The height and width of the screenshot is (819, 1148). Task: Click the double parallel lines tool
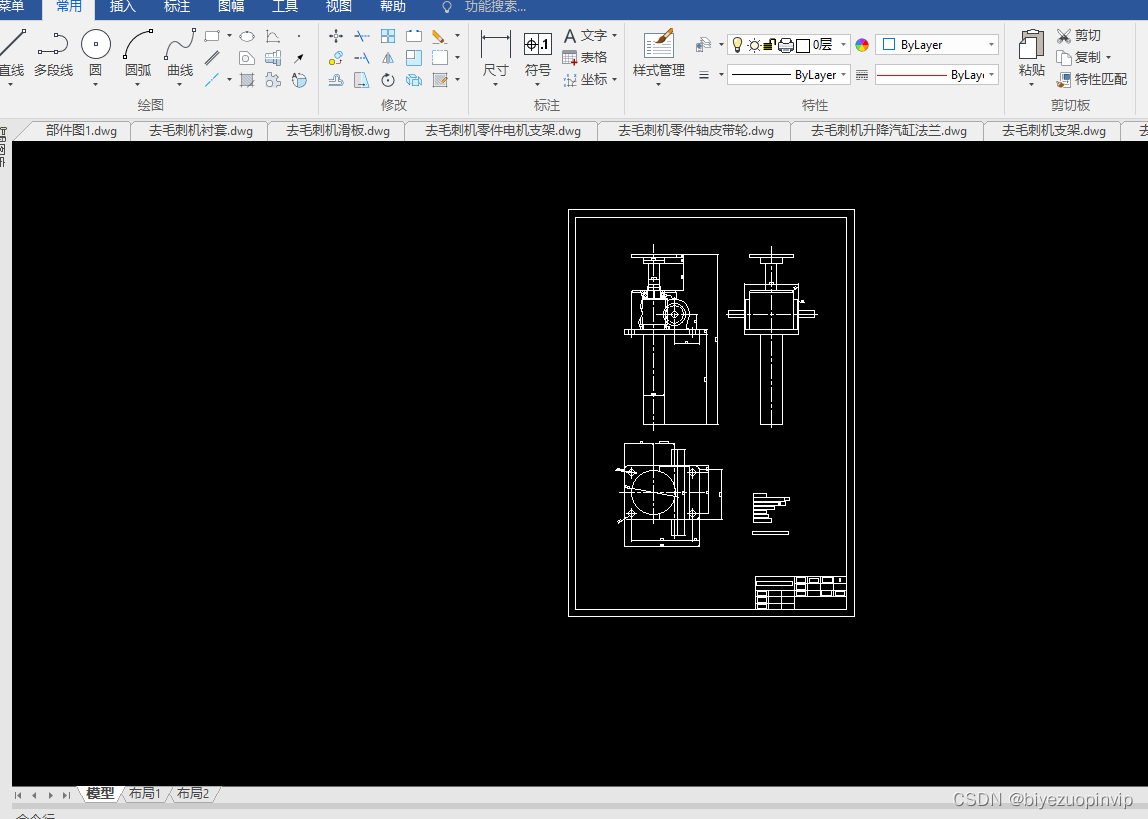[x=212, y=58]
